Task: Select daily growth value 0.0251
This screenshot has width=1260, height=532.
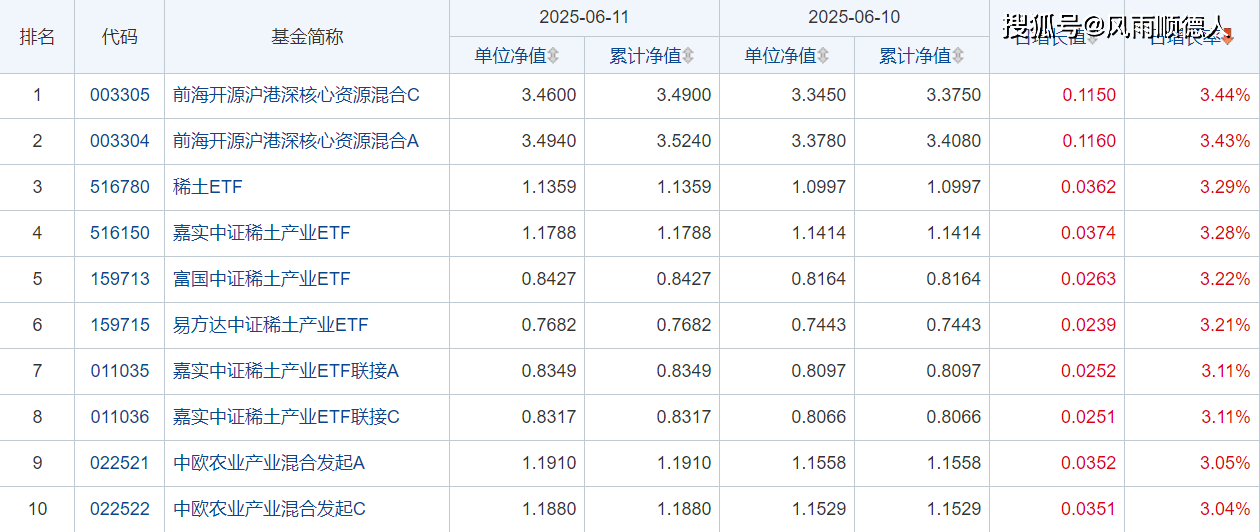Action: click(x=1089, y=418)
